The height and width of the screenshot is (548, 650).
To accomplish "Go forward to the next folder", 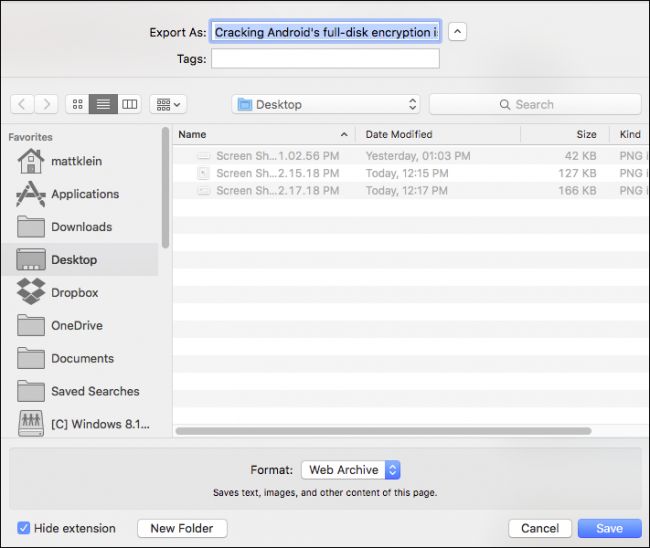I will click(46, 104).
